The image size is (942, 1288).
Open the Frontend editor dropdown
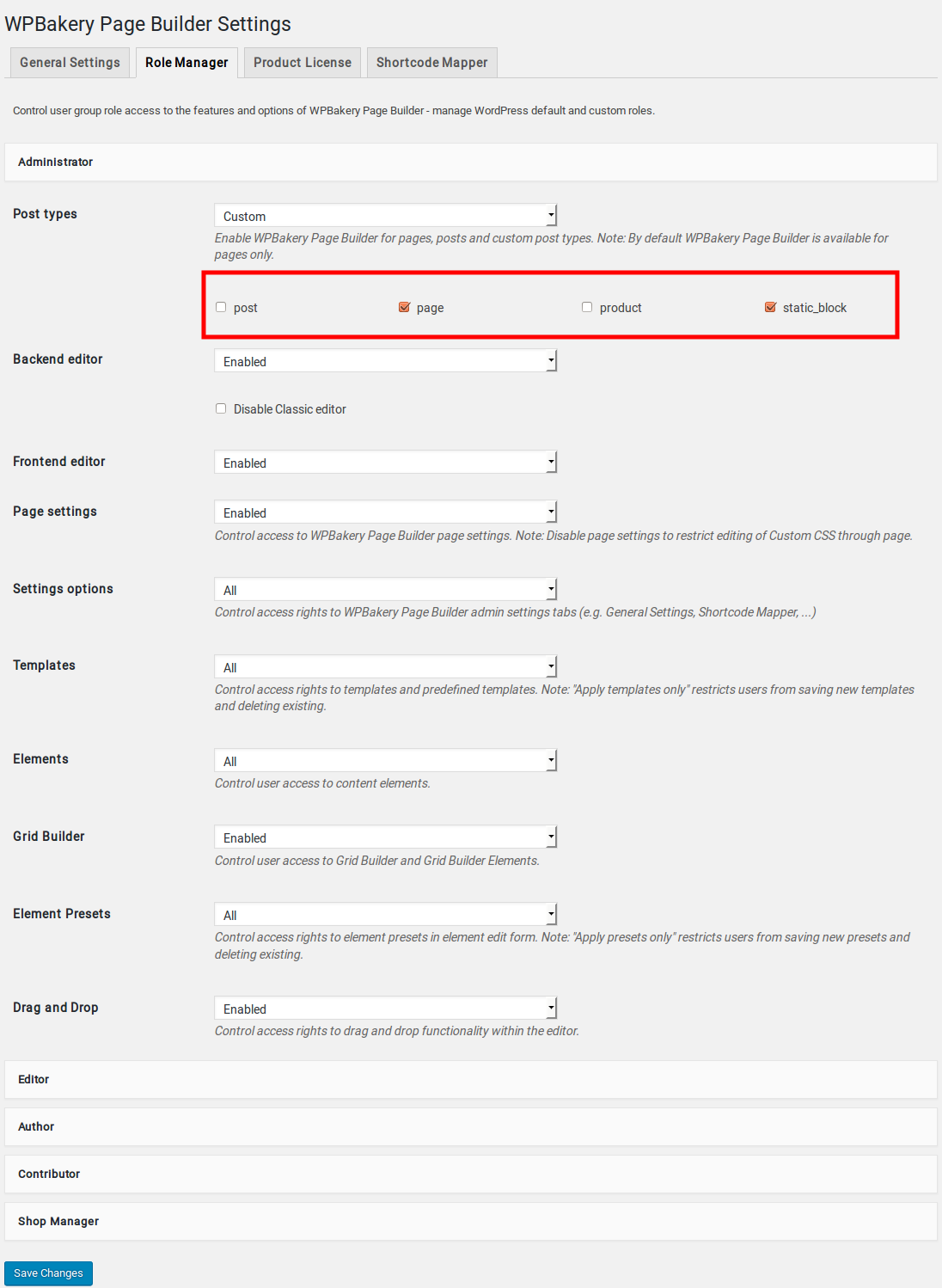[x=386, y=463]
